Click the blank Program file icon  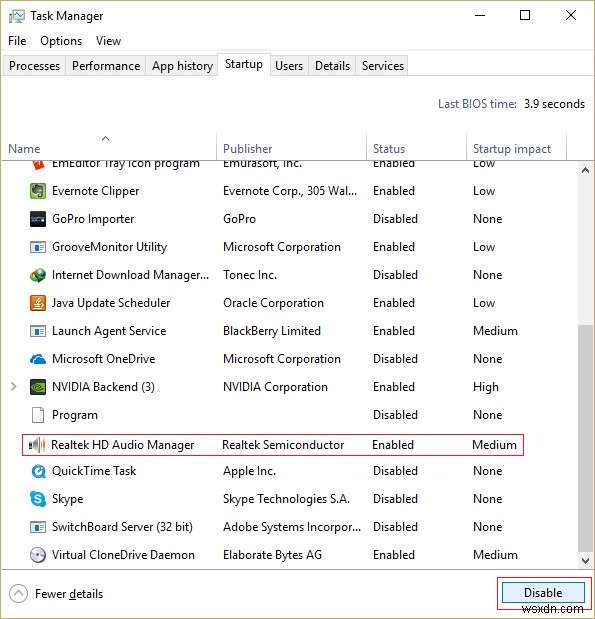(38, 415)
